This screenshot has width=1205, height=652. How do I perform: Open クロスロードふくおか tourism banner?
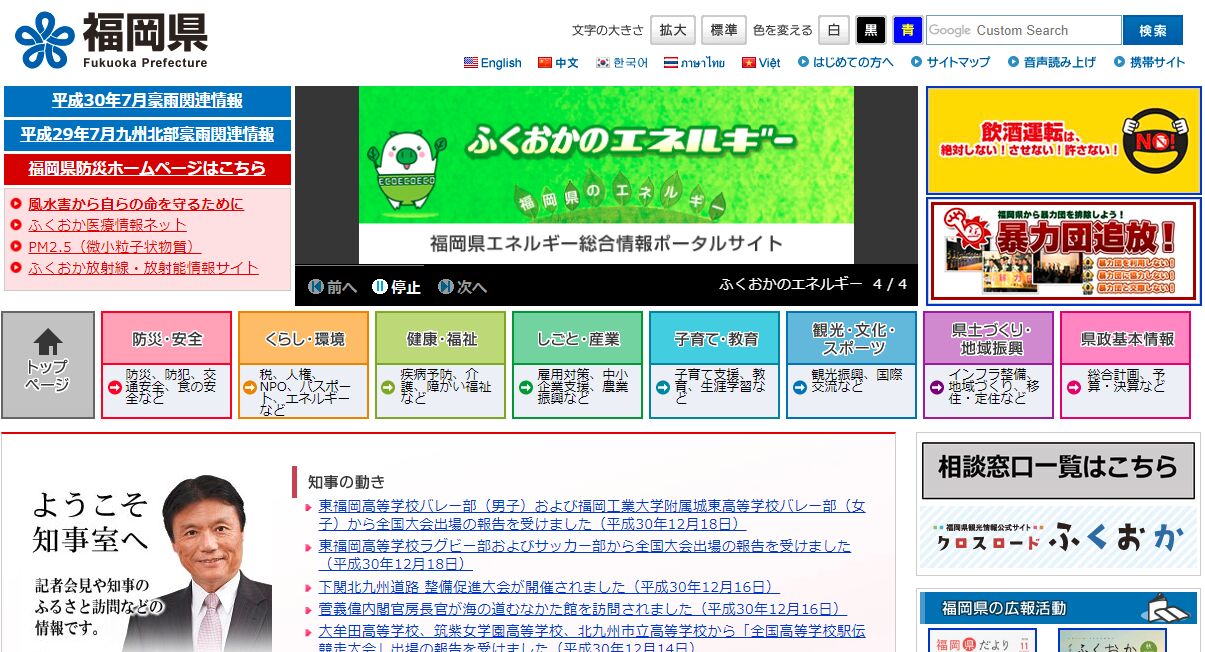click(1058, 538)
